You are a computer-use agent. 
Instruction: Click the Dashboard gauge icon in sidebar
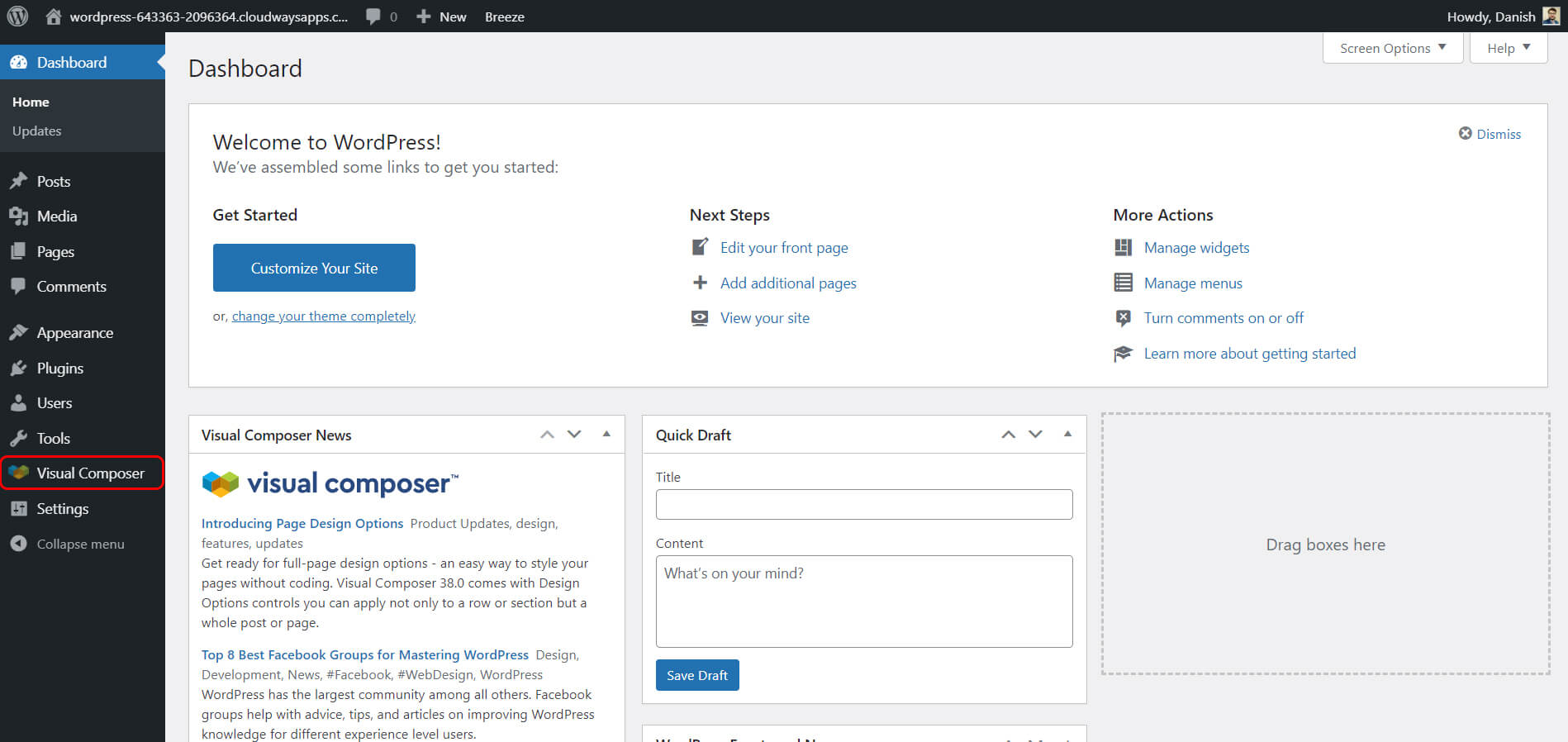pyautogui.click(x=18, y=62)
